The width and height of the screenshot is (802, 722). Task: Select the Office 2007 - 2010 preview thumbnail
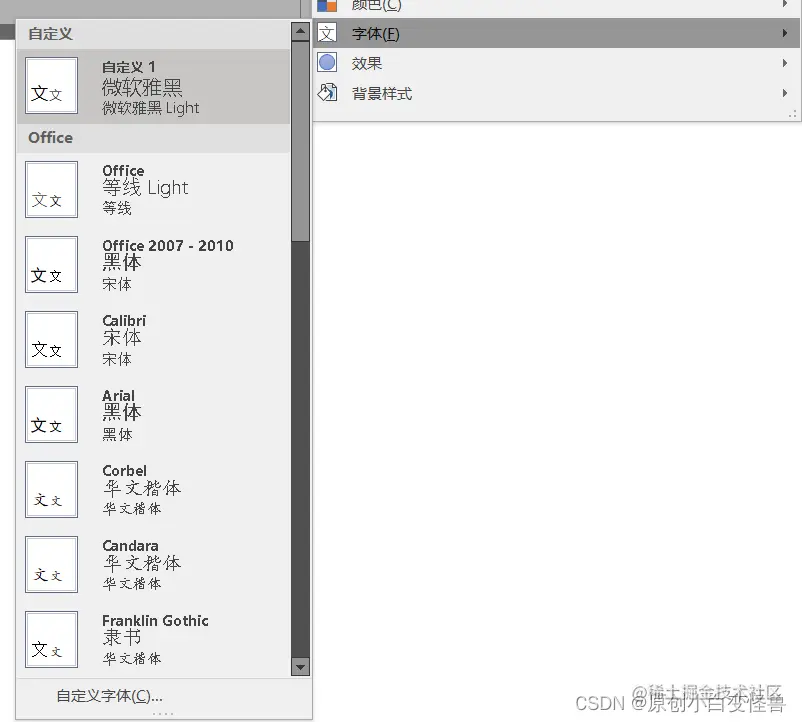pyautogui.click(x=52, y=264)
